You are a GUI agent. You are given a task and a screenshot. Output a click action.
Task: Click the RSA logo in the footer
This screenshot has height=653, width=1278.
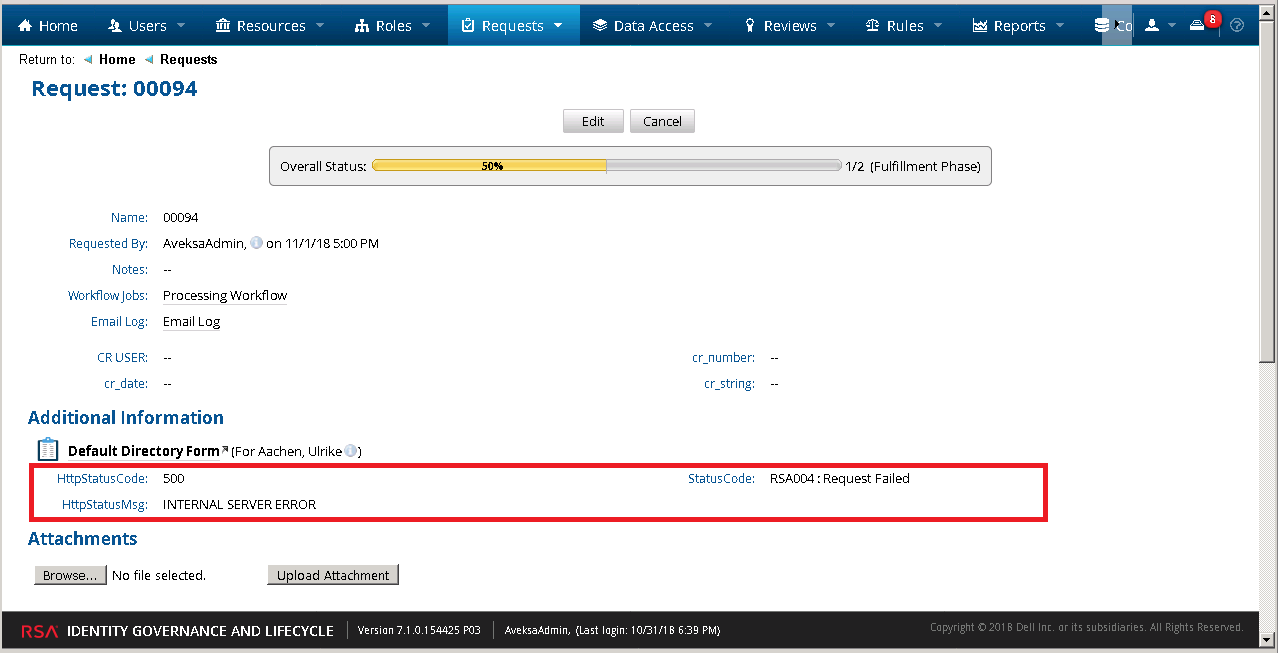pyautogui.click(x=40, y=631)
